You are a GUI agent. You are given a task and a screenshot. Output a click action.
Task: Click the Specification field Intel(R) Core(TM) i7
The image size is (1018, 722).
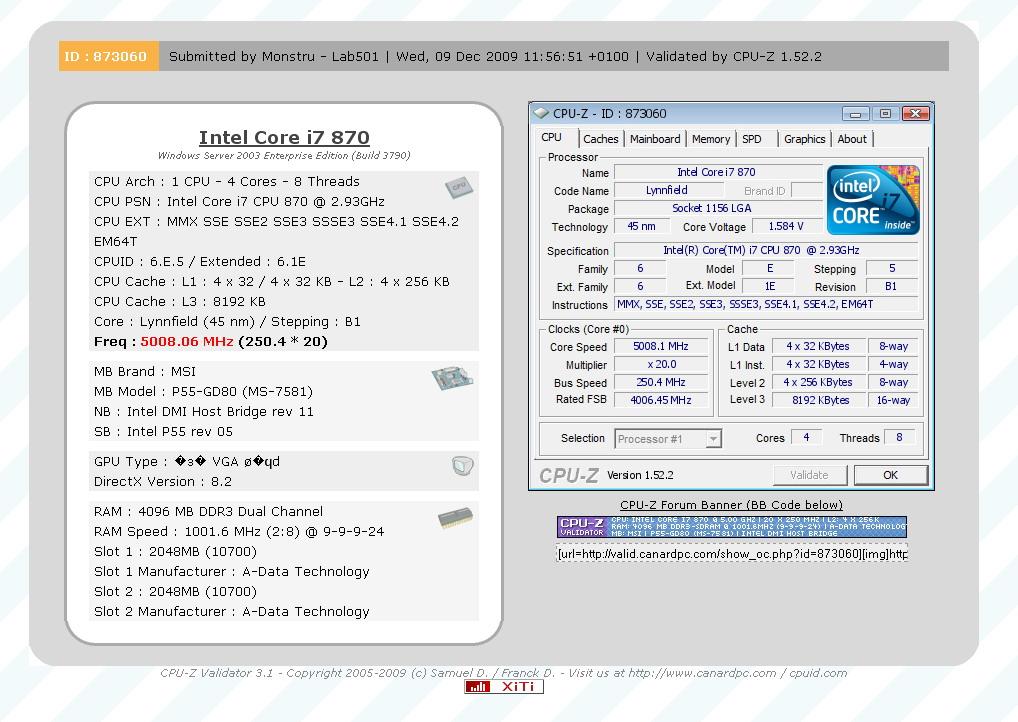click(x=765, y=250)
